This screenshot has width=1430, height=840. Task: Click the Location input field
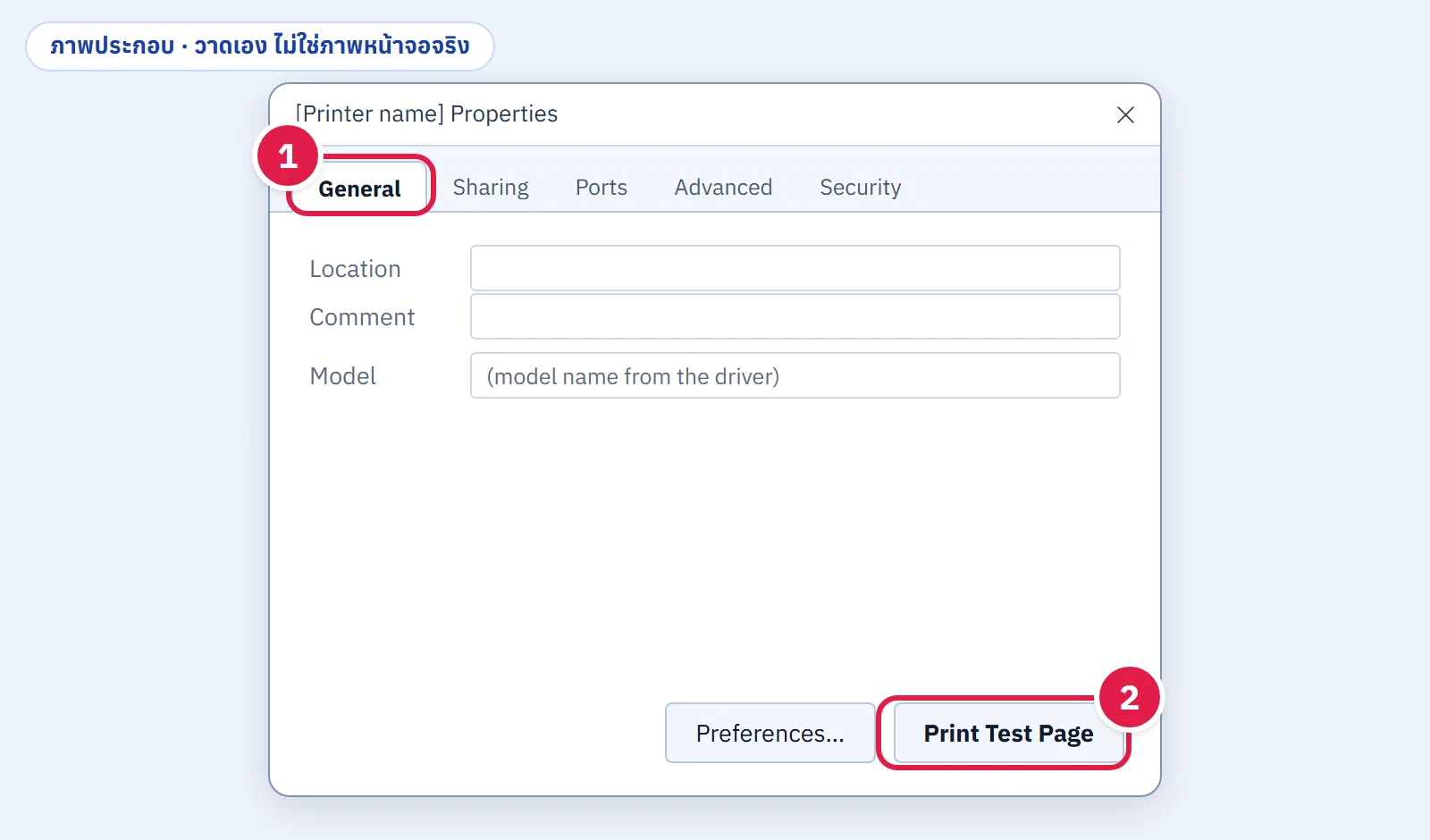(795, 268)
